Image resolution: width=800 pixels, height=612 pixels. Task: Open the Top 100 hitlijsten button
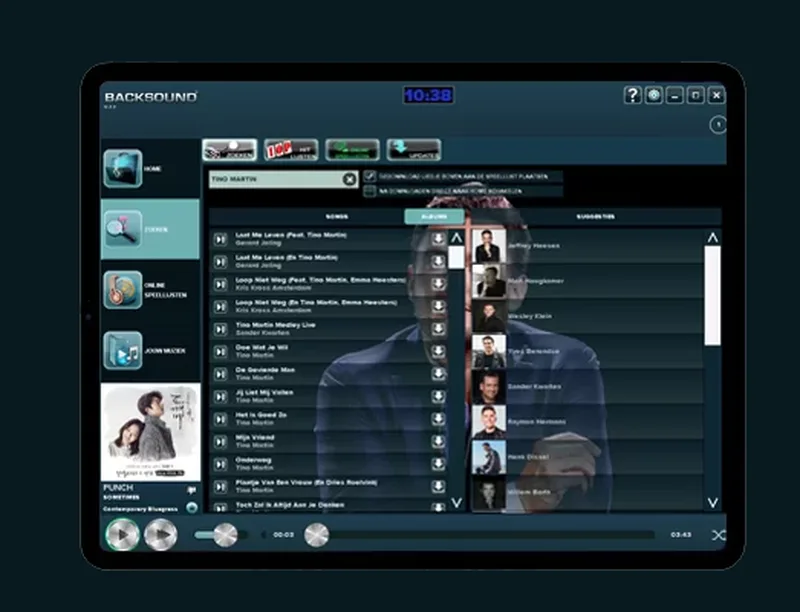click(291, 150)
